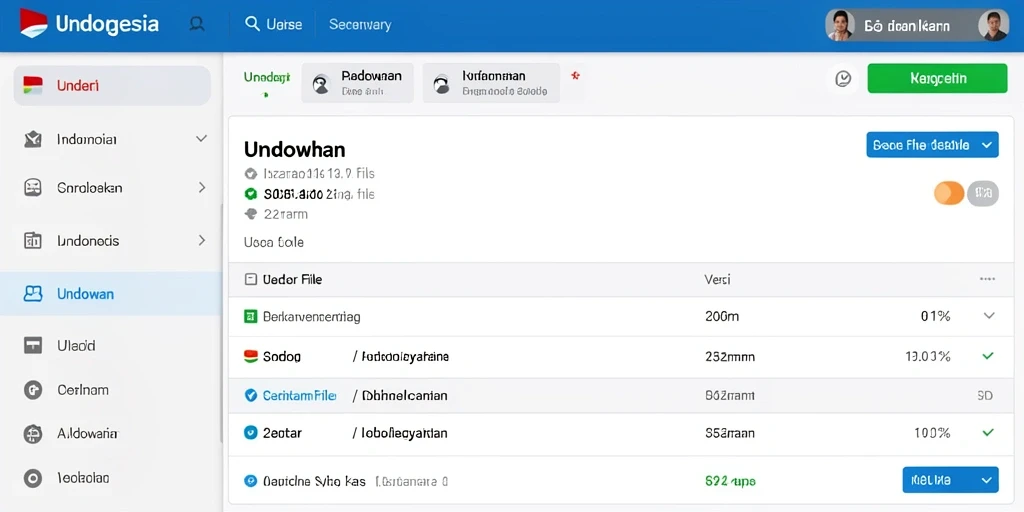The height and width of the screenshot is (512, 1024).
Task: Select Undowan in the sidebar
Action: (111, 294)
